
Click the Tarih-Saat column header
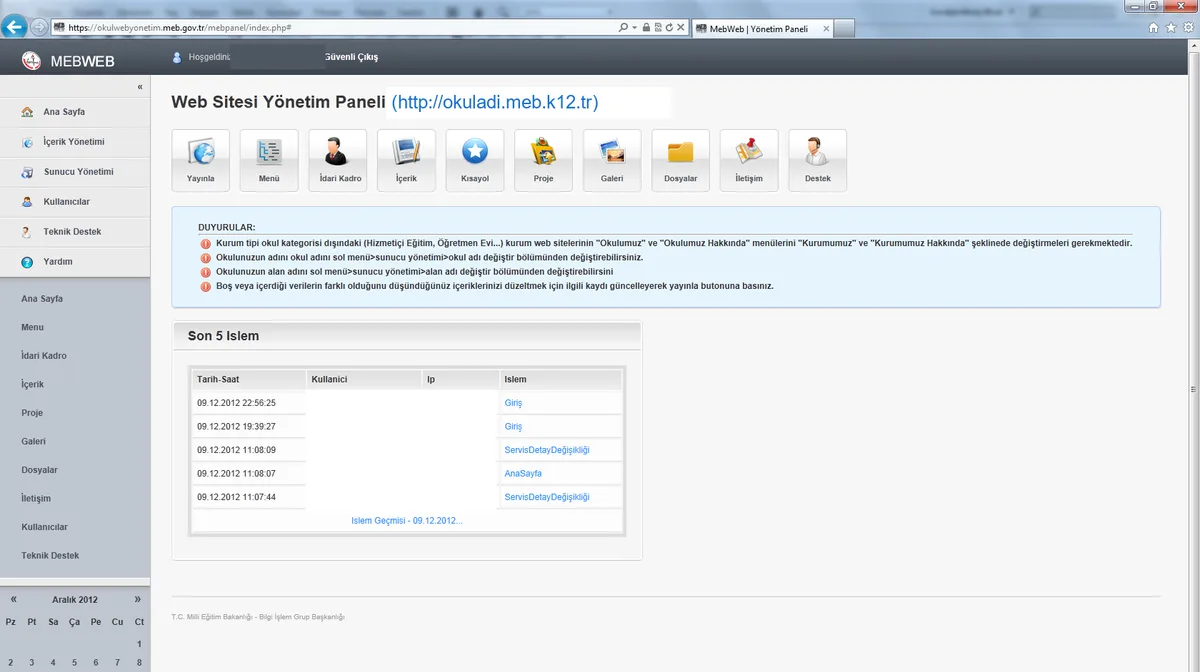[248, 380]
